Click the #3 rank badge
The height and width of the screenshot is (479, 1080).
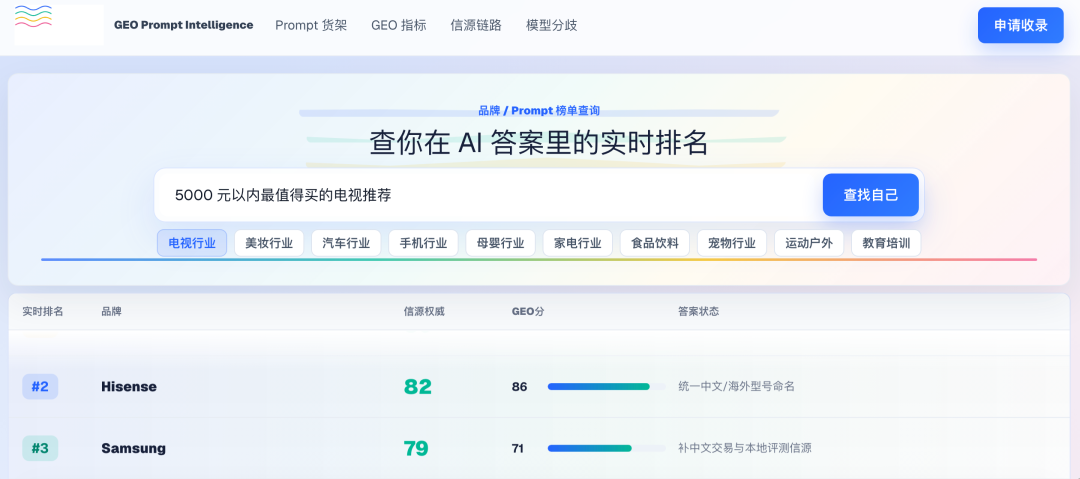40,449
